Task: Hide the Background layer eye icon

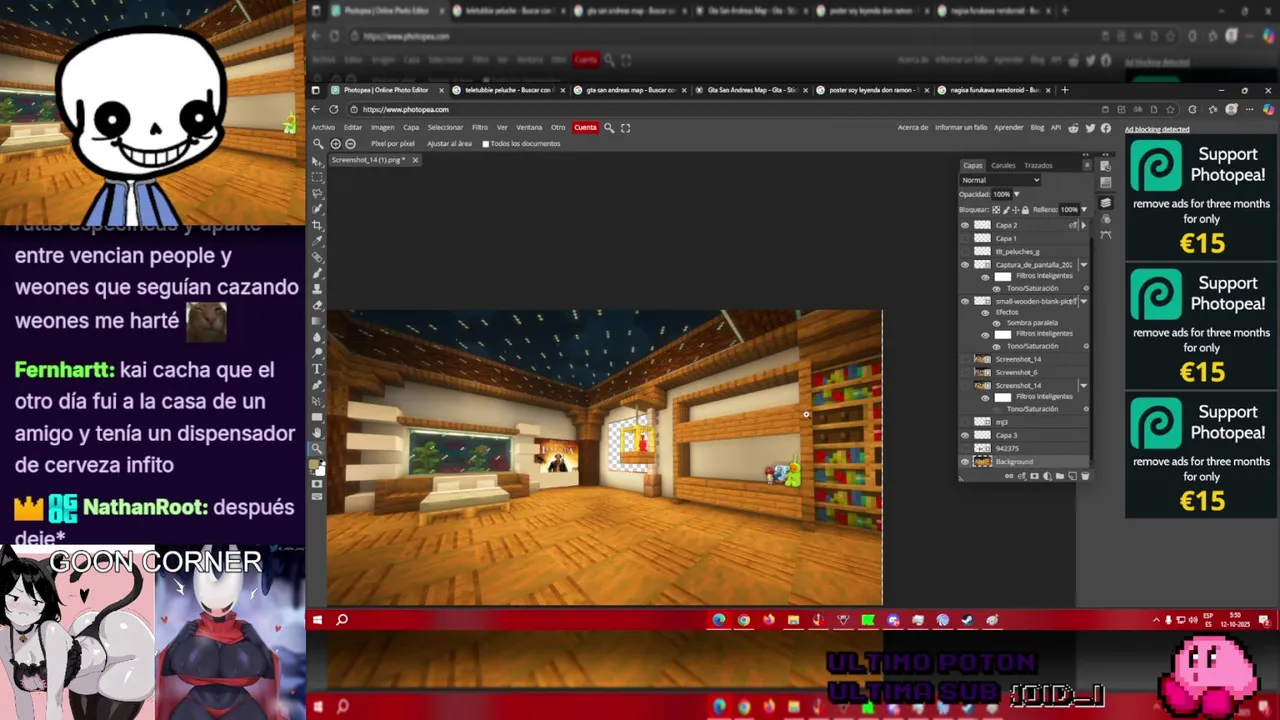Action: [965, 461]
